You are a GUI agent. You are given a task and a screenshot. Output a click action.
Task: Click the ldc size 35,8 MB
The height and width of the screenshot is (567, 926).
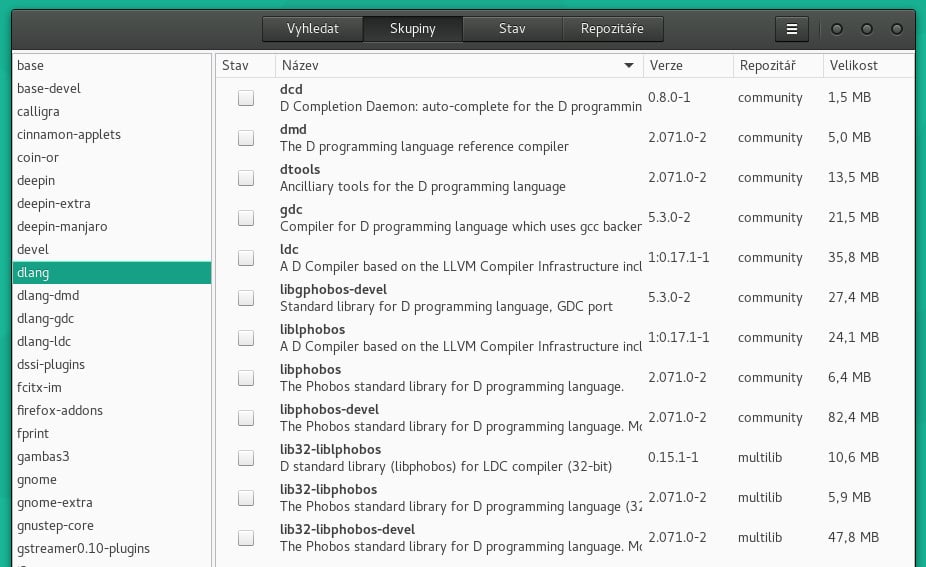coord(853,258)
